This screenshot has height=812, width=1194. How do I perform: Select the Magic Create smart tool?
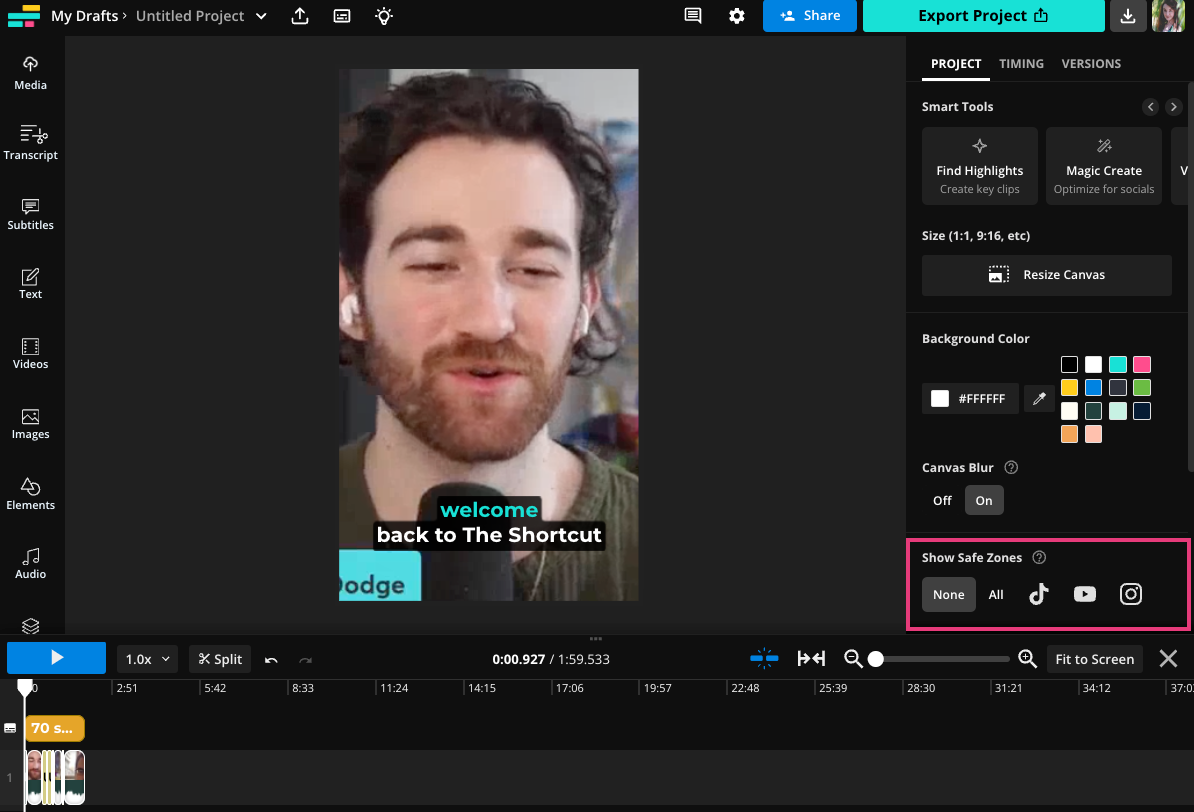1103,165
